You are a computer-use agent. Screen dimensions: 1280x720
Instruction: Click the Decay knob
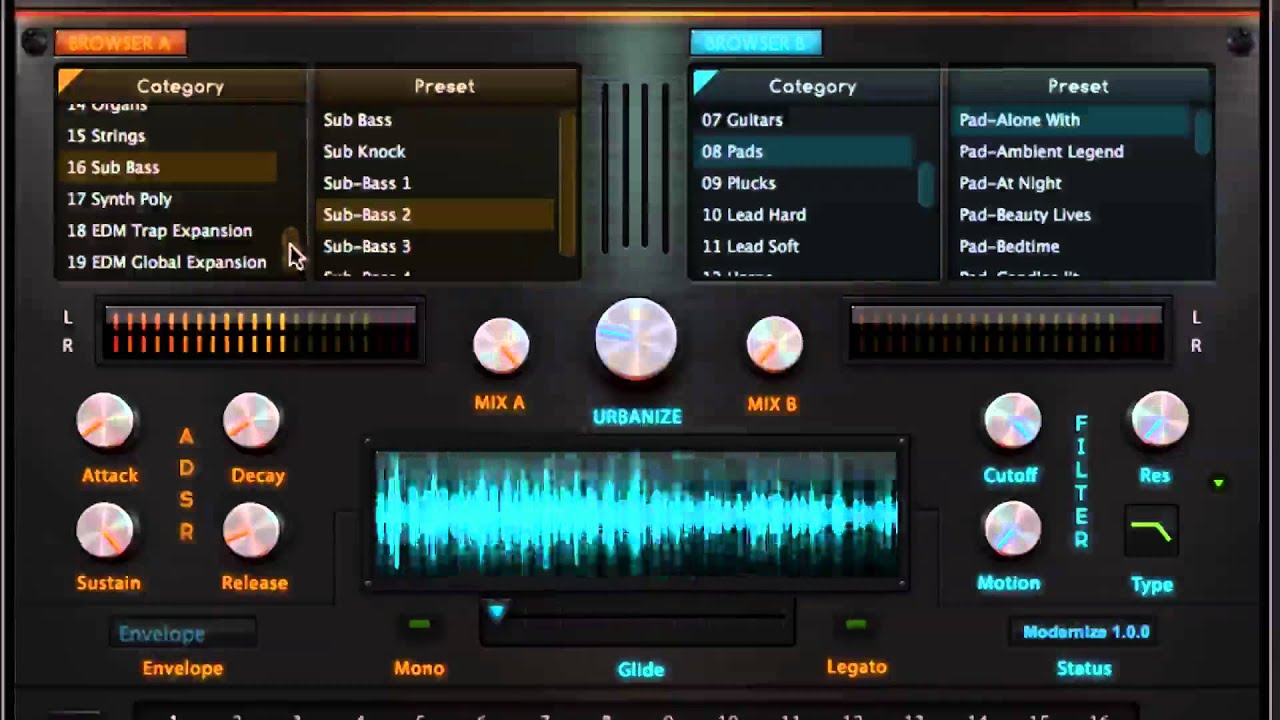click(251, 422)
